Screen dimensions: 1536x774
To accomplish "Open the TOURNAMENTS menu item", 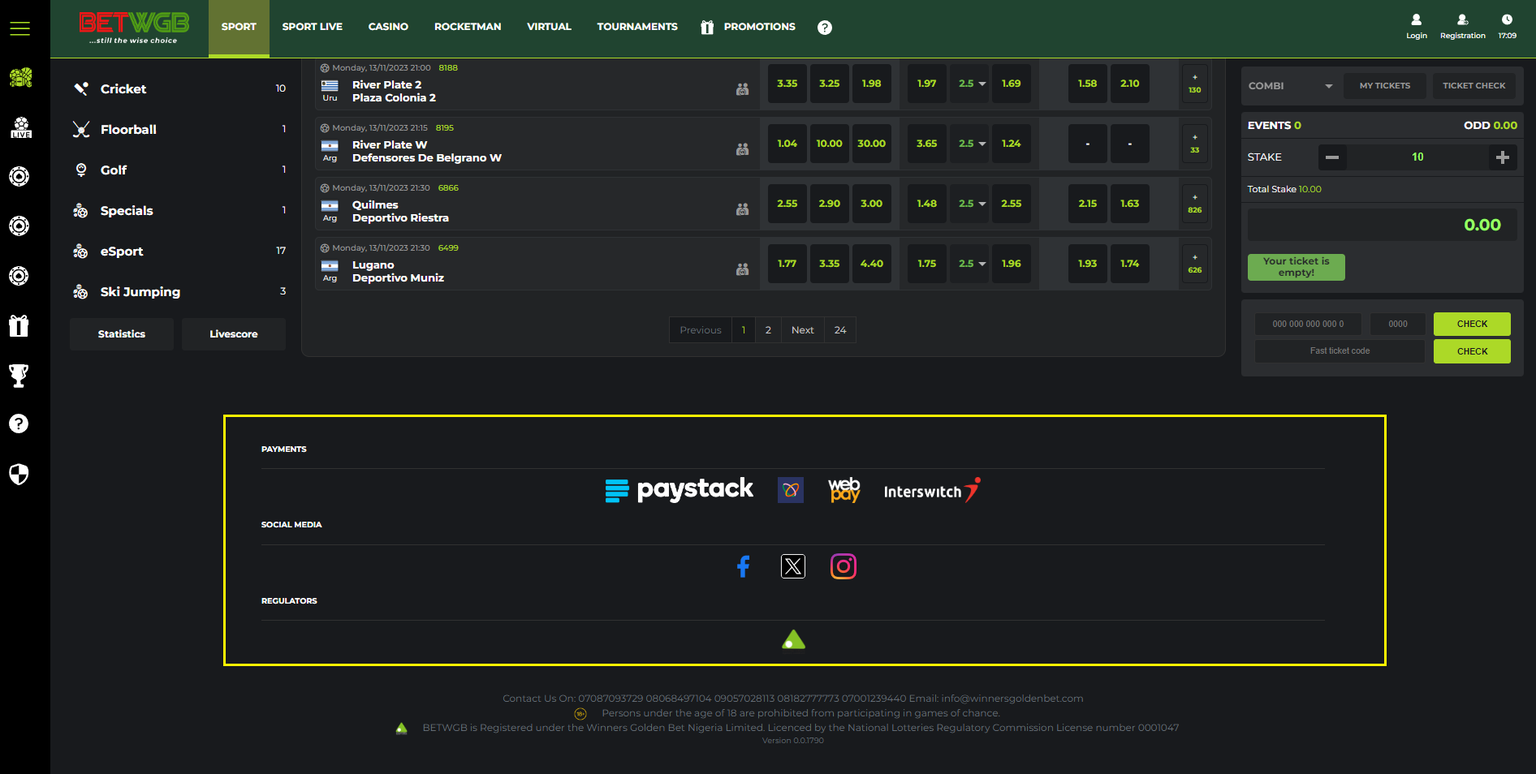I will pyautogui.click(x=637, y=27).
